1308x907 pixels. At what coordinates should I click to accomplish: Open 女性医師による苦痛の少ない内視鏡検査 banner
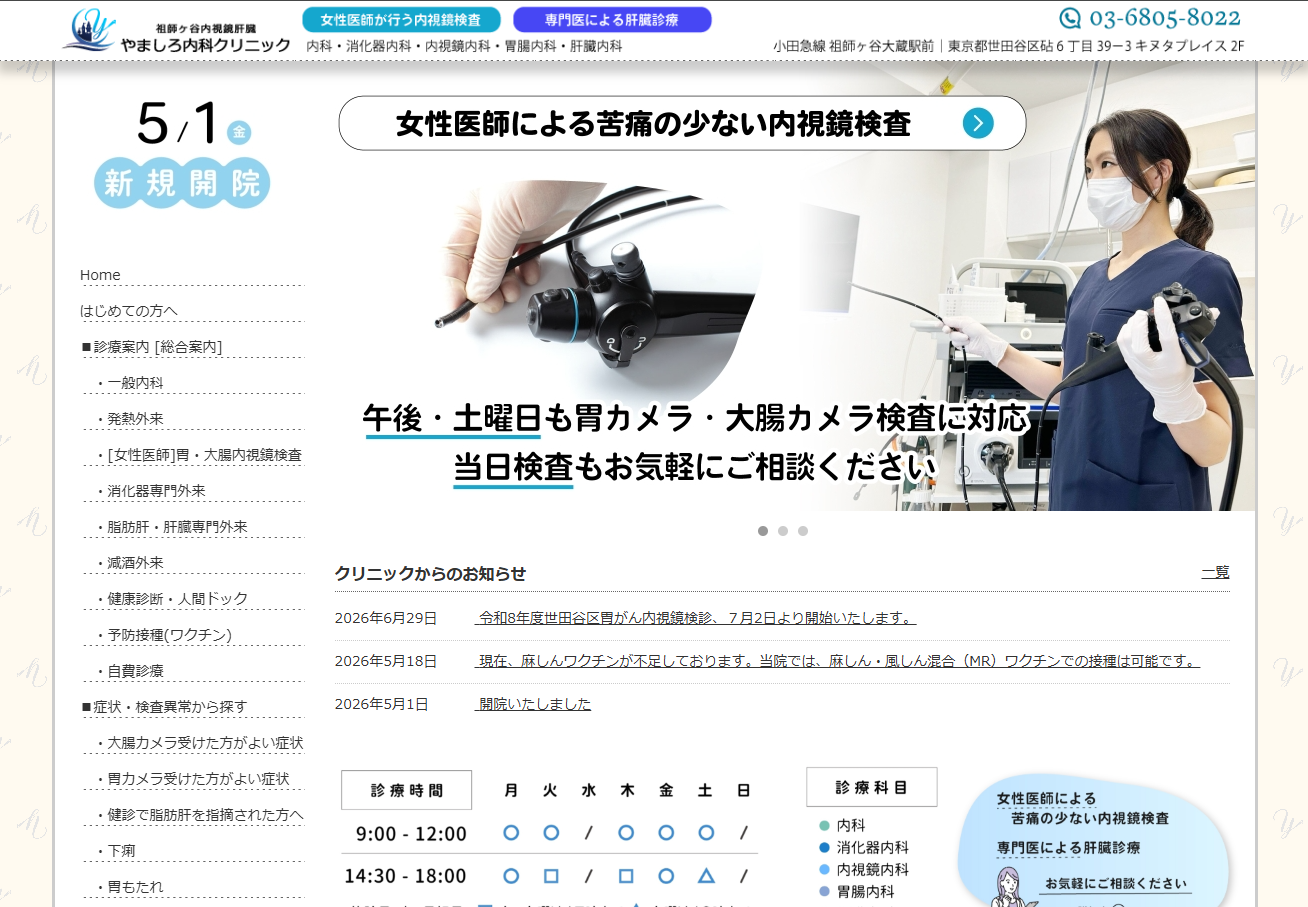pyautogui.click(x=682, y=123)
